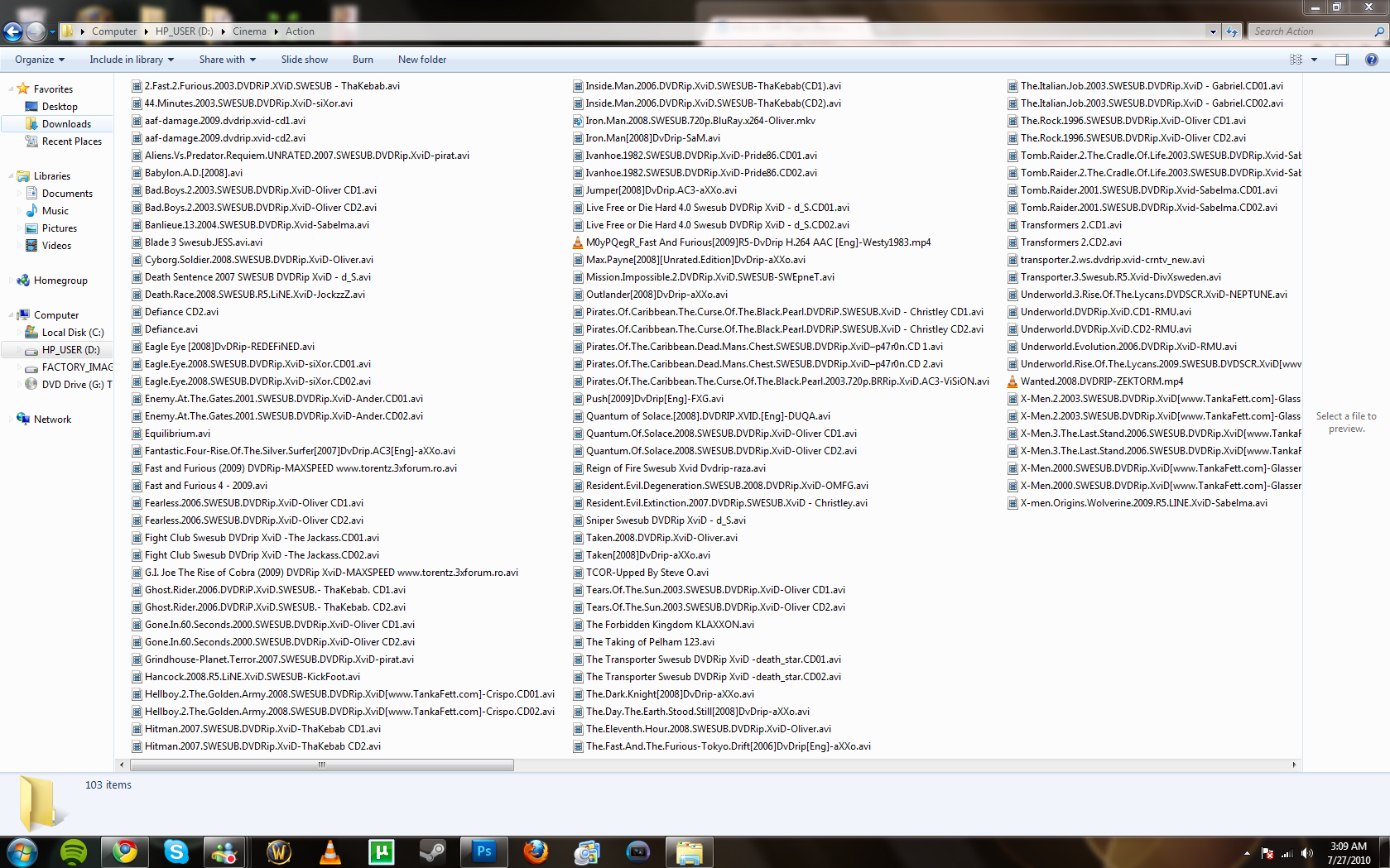Screen dimensions: 1390x868
Task: Click the Back navigation arrow
Action: coord(13,31)
